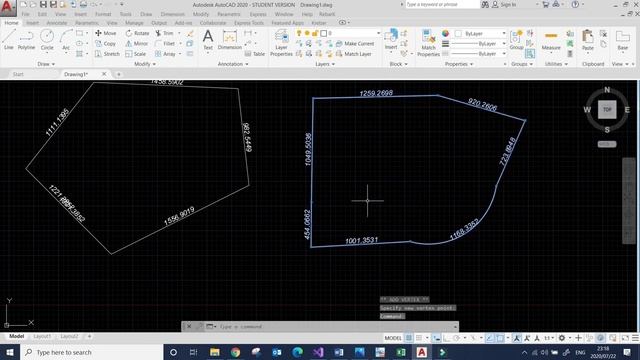The width and height of the screenshot is (640, 360).
Task: Select the Arc tool
Action: coord(66,40)
